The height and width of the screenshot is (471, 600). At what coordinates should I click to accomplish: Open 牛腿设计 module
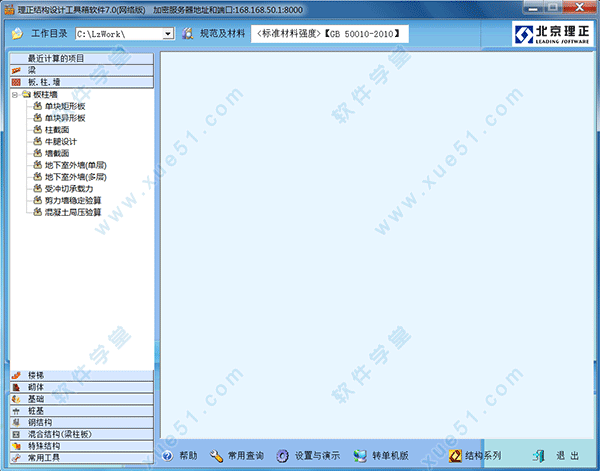pos(61,142)
